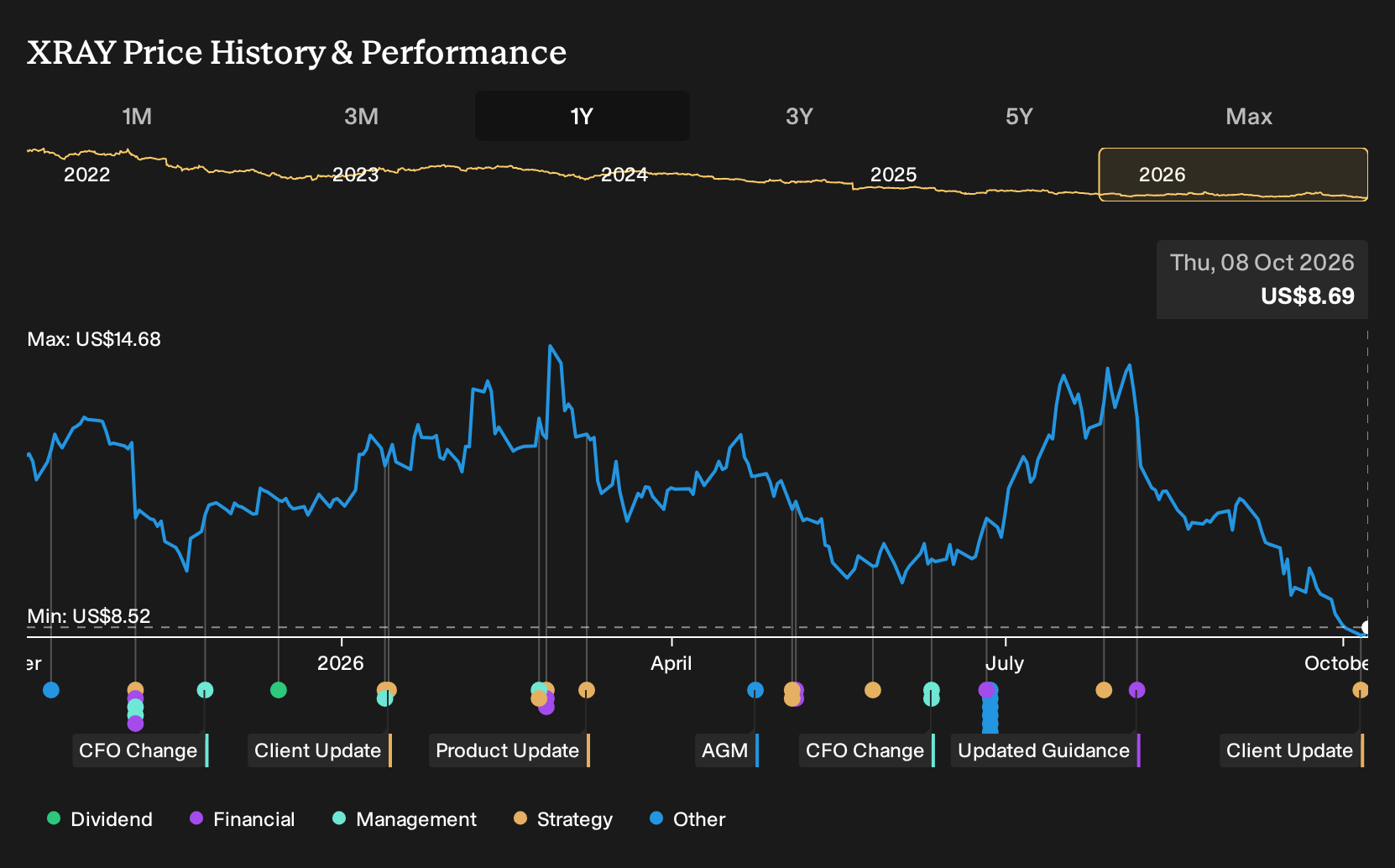The image size is (1395, 868).
Task: Click the Management dot above first CFO Change
Action: pos(205,690)
